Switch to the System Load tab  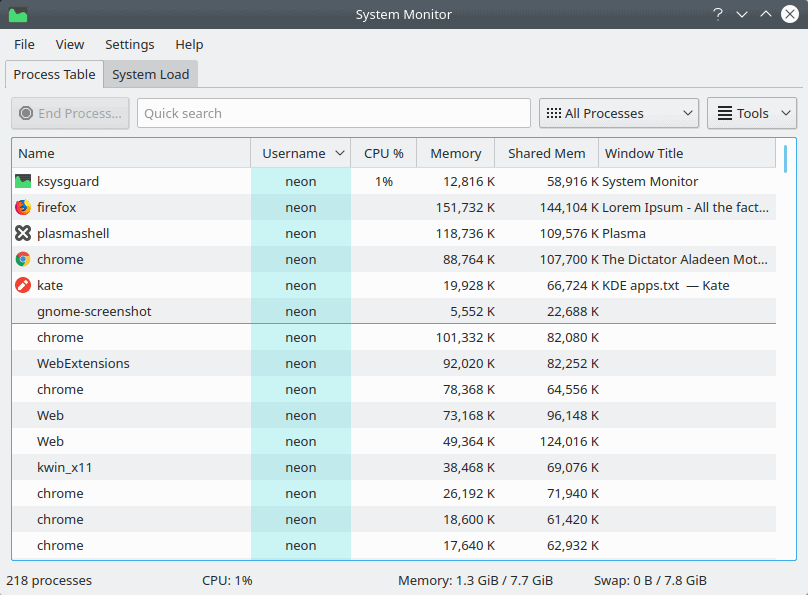click(150, 75)
